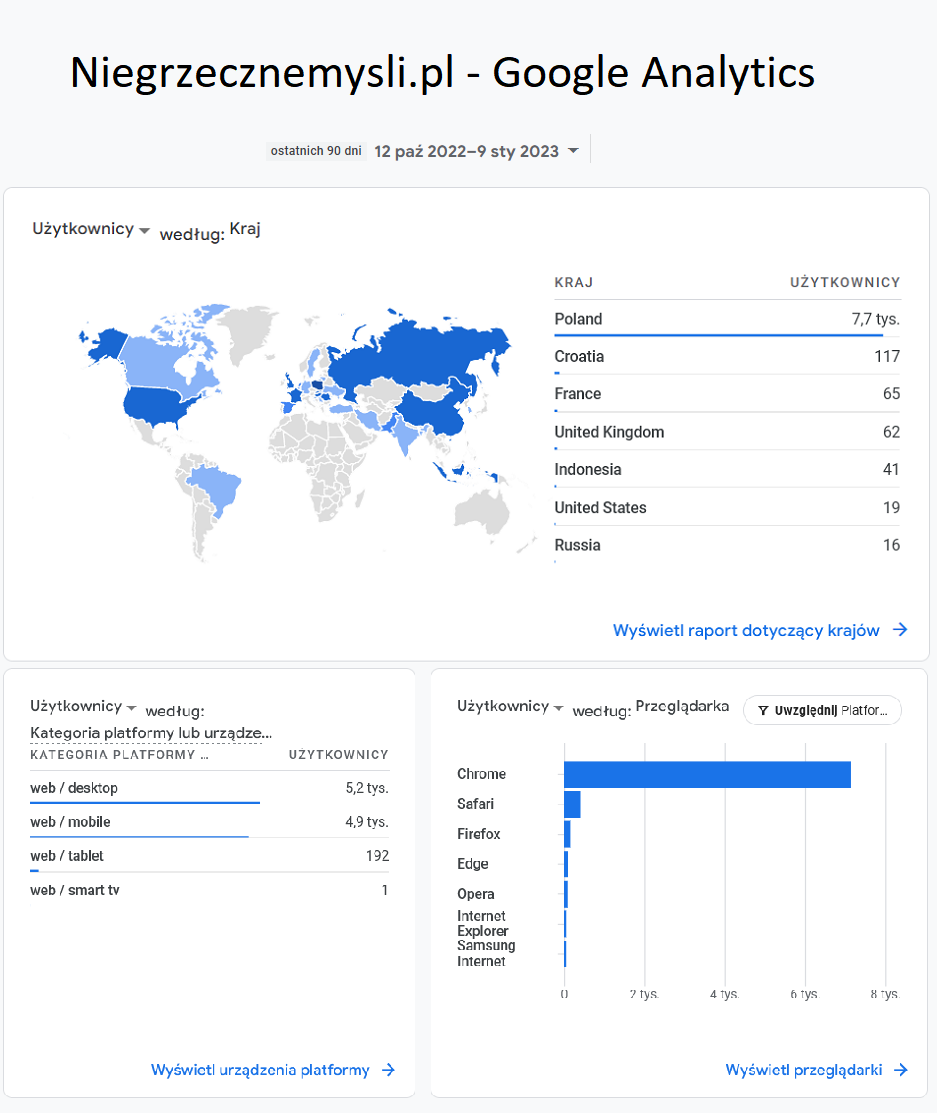
Task: Open Użytkownicy dropdown in the platform card
Action: pyautogui.click(x=83, y=706)
